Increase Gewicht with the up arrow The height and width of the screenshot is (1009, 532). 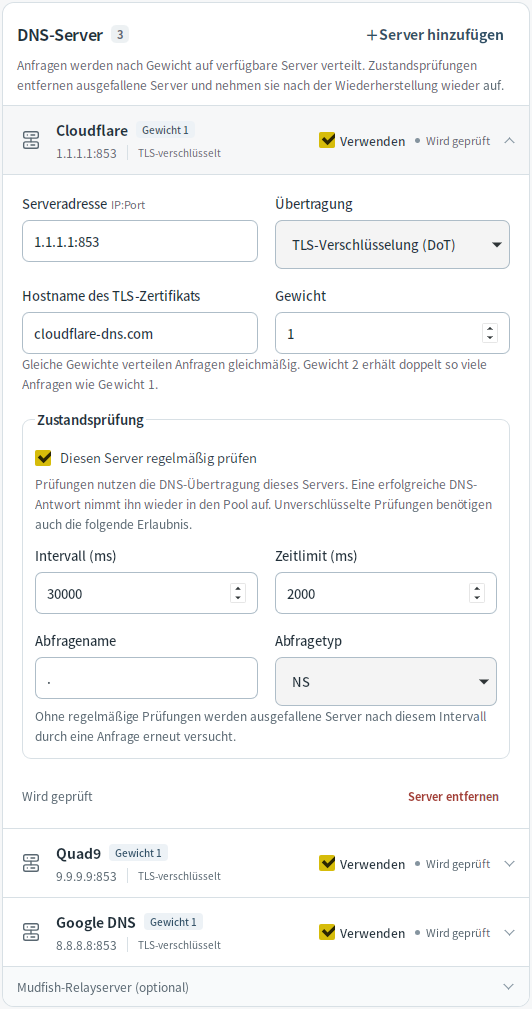point(490,328)
